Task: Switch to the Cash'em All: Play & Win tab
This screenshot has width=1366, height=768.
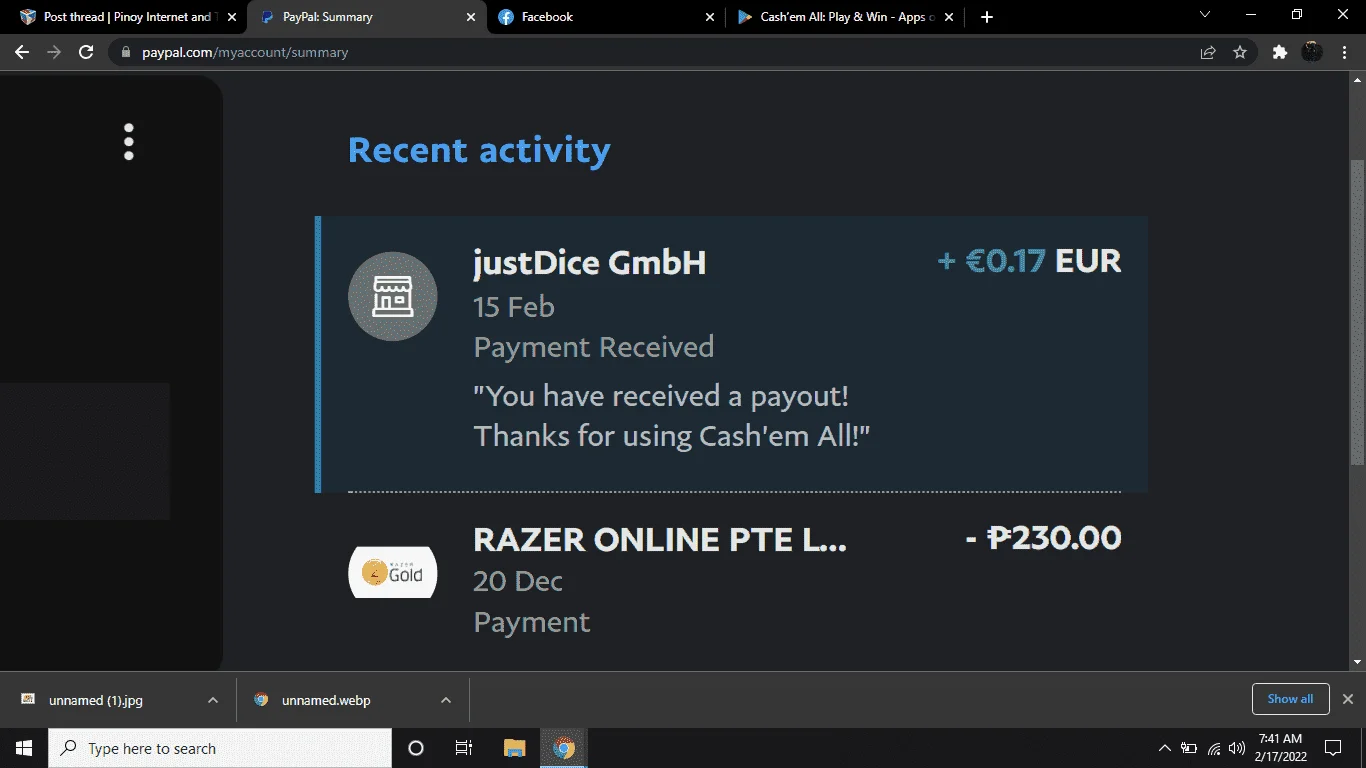Action: pos(846,17)
